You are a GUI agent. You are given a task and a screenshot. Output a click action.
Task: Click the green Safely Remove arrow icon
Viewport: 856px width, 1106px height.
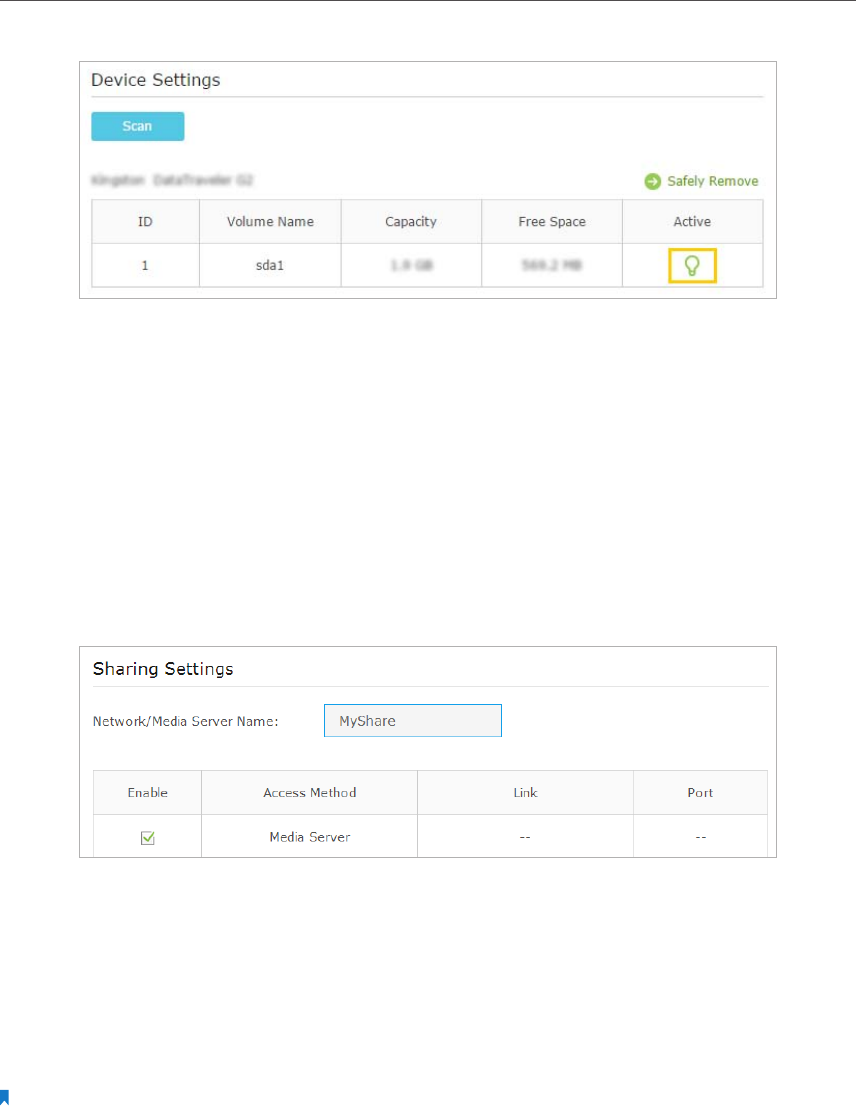(653, 181)
